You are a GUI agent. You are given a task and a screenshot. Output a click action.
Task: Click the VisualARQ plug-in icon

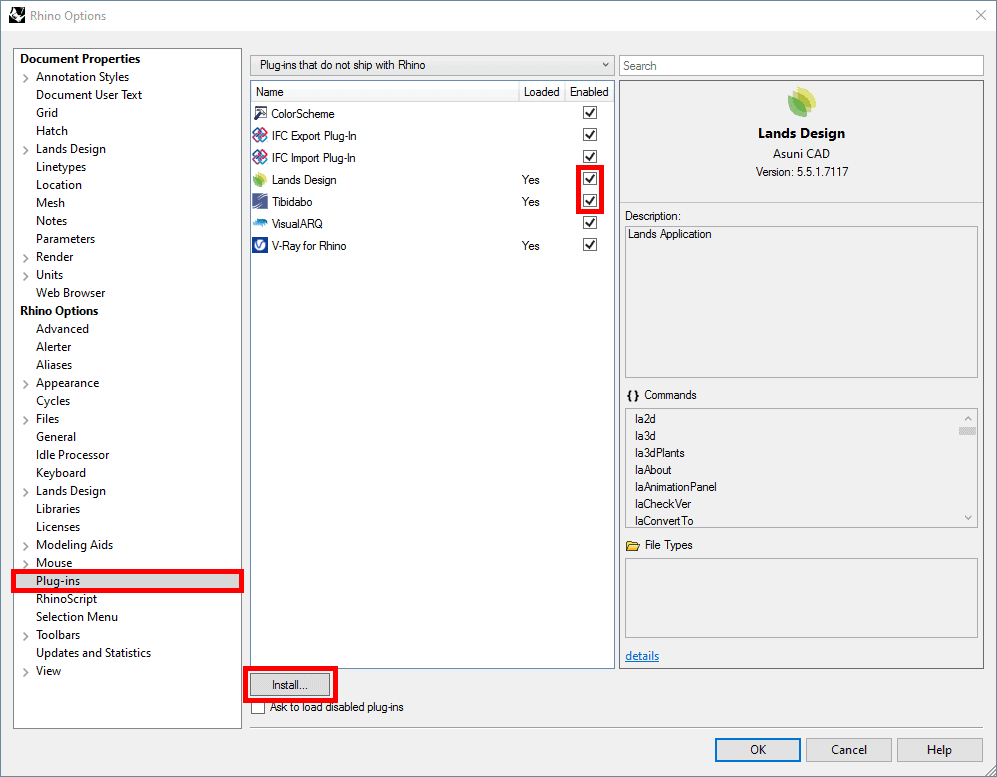click(x=260, y=223)
